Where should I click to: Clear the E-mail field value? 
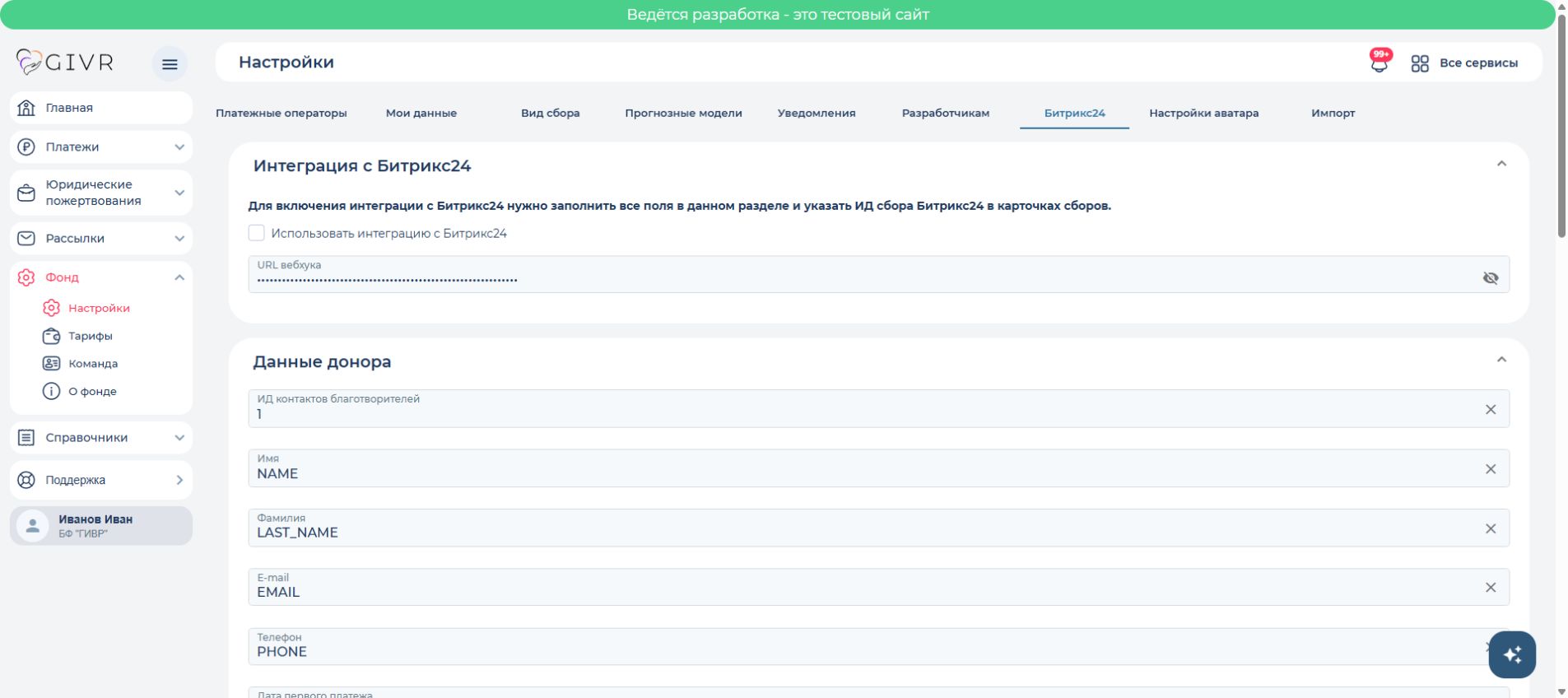coord(1491,588)
